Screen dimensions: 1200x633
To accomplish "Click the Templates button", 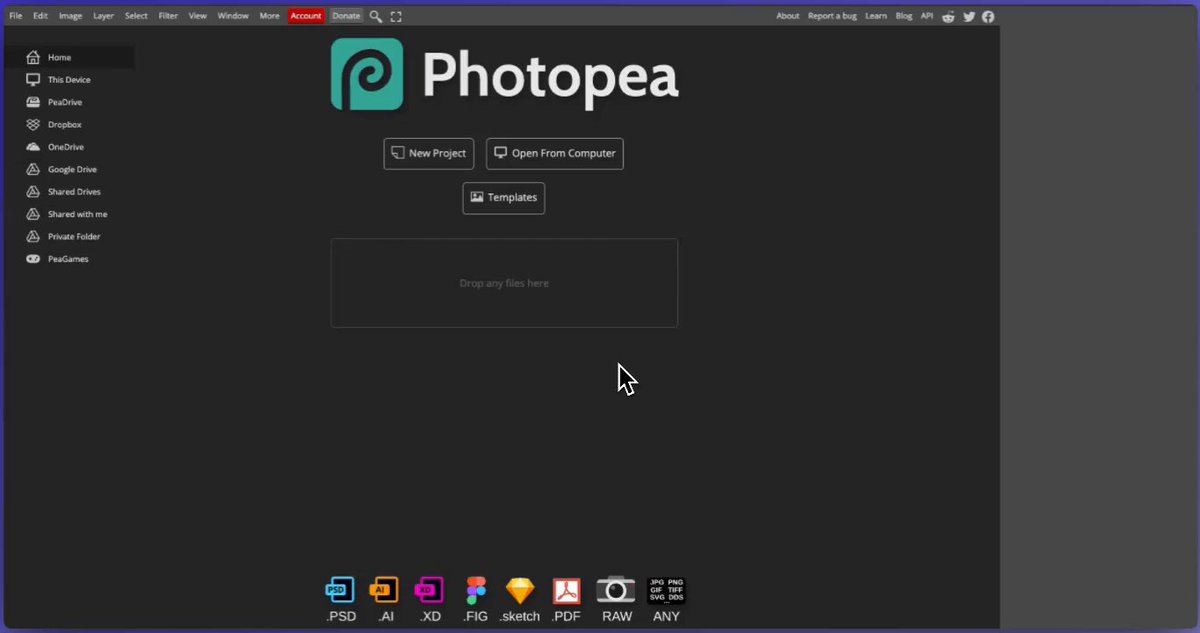I will (x=504, y=198).
